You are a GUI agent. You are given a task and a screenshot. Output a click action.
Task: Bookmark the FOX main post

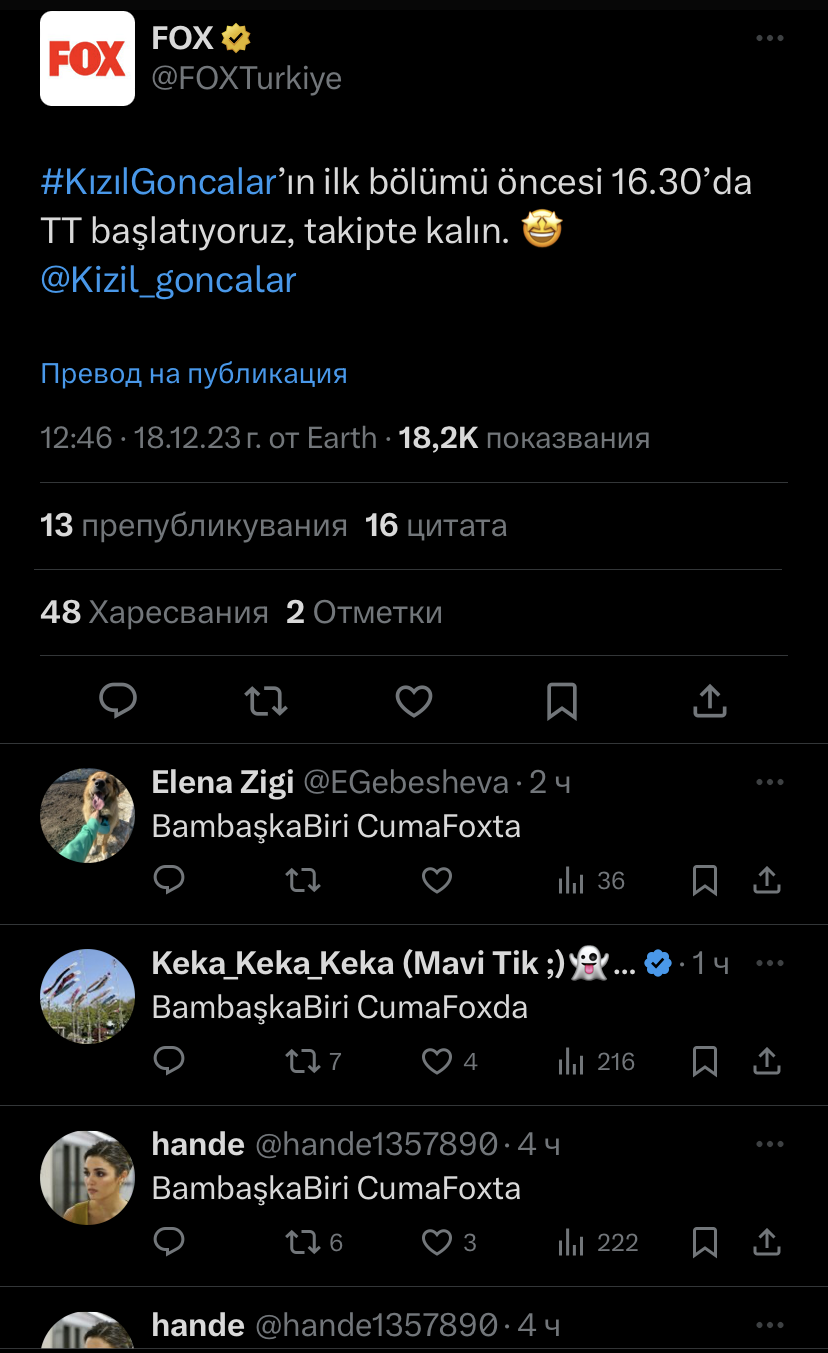tap(562, 701)
